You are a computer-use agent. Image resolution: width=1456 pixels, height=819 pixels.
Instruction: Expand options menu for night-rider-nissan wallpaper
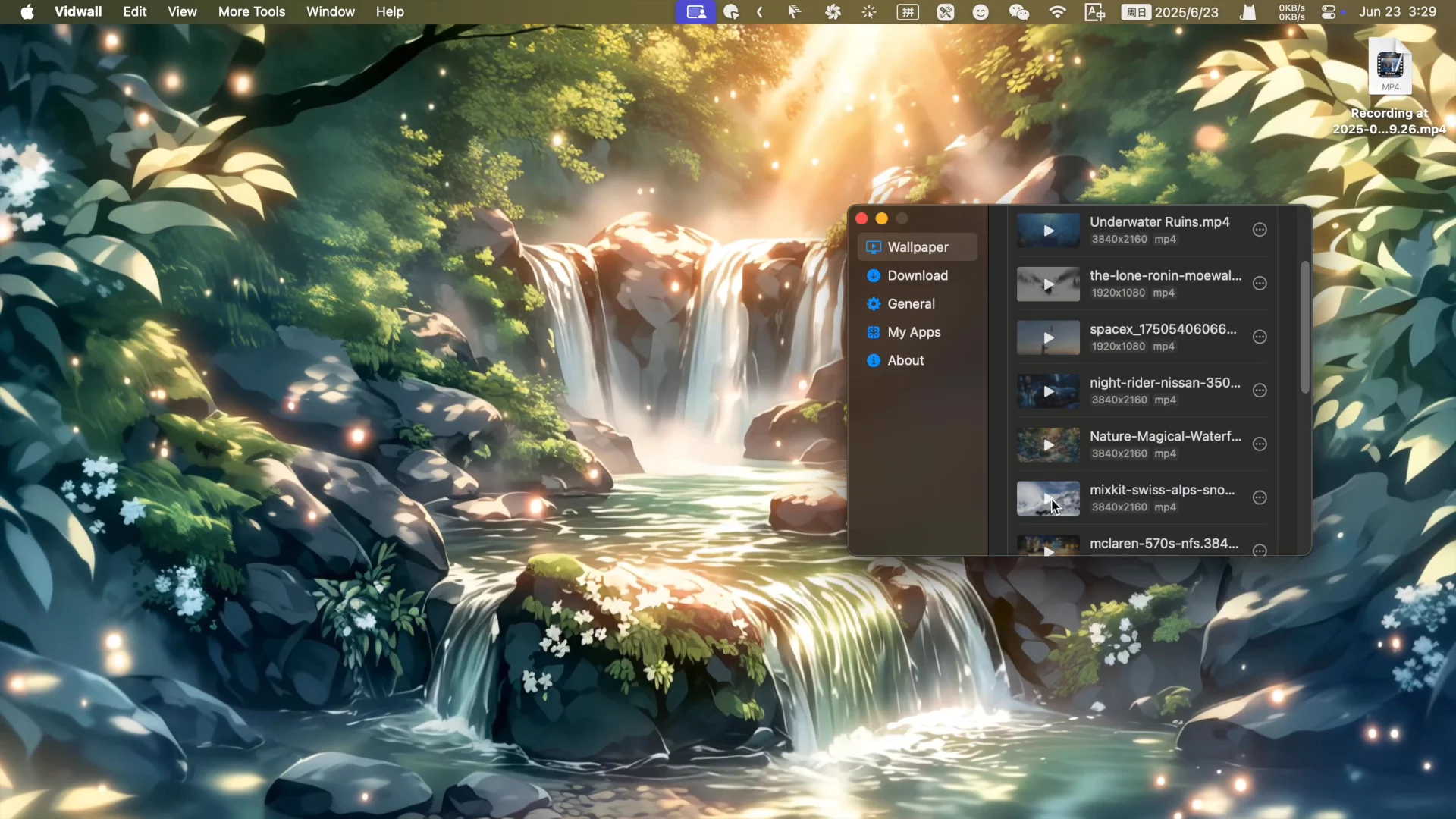[x=1260, y=391]
